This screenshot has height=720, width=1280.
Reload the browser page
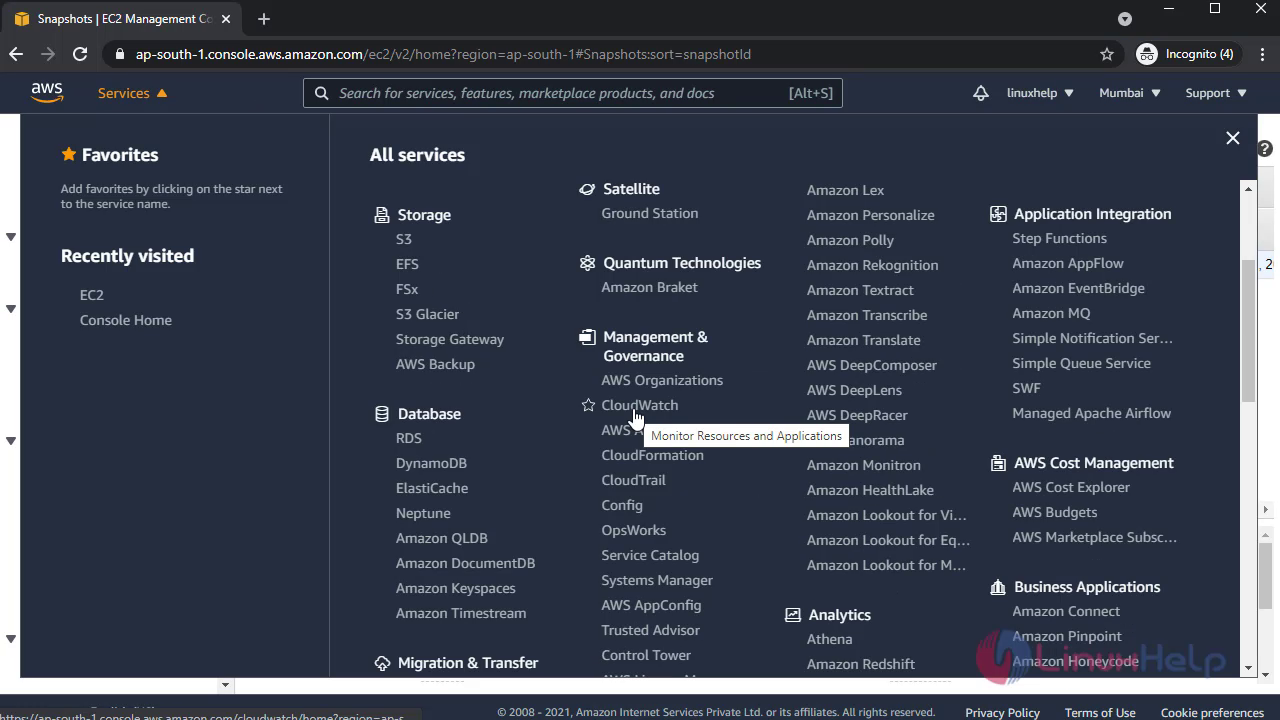click(80, 54)
